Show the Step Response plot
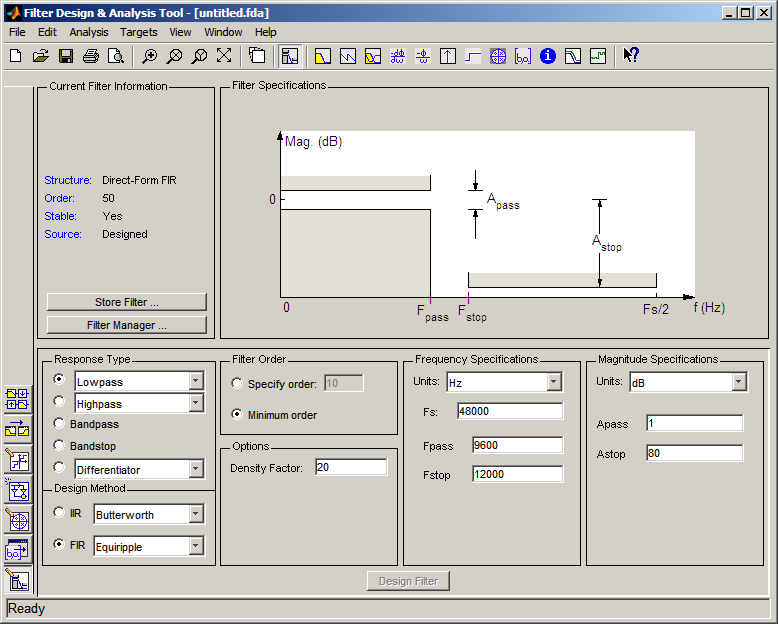This screenshot has width=778, height=624. (473, 56)
